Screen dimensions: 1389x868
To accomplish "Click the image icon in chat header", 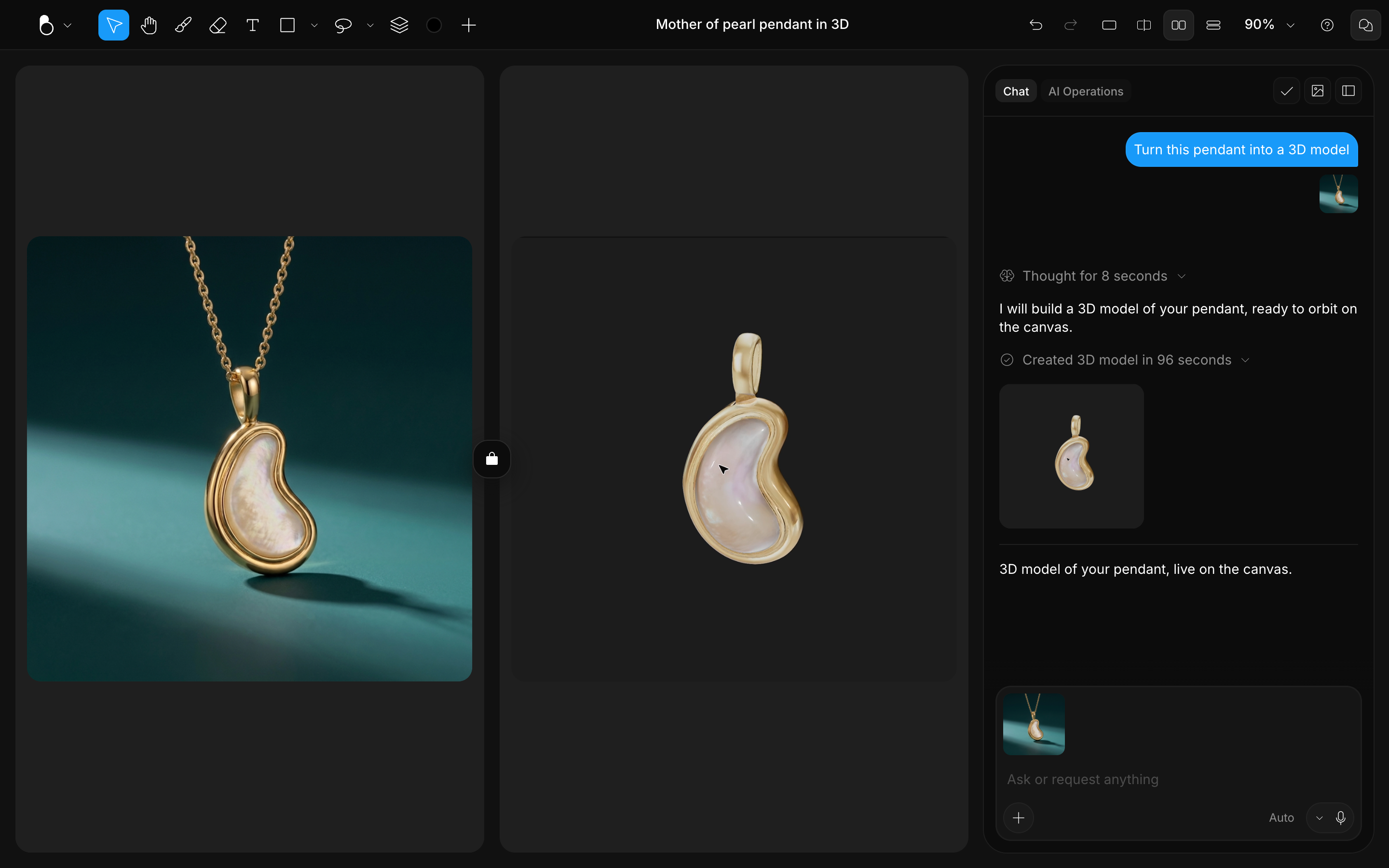I will pyautogui.click(x=1318, y=91).
